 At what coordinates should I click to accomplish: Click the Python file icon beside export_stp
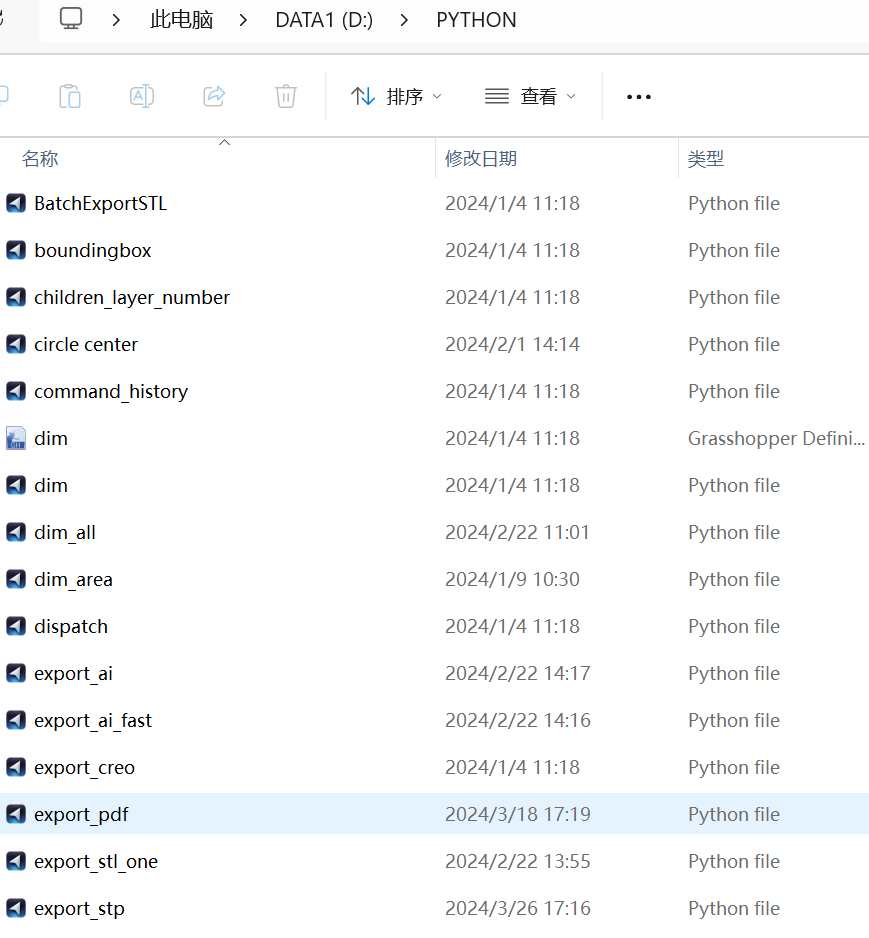click(x=15, y=908)
